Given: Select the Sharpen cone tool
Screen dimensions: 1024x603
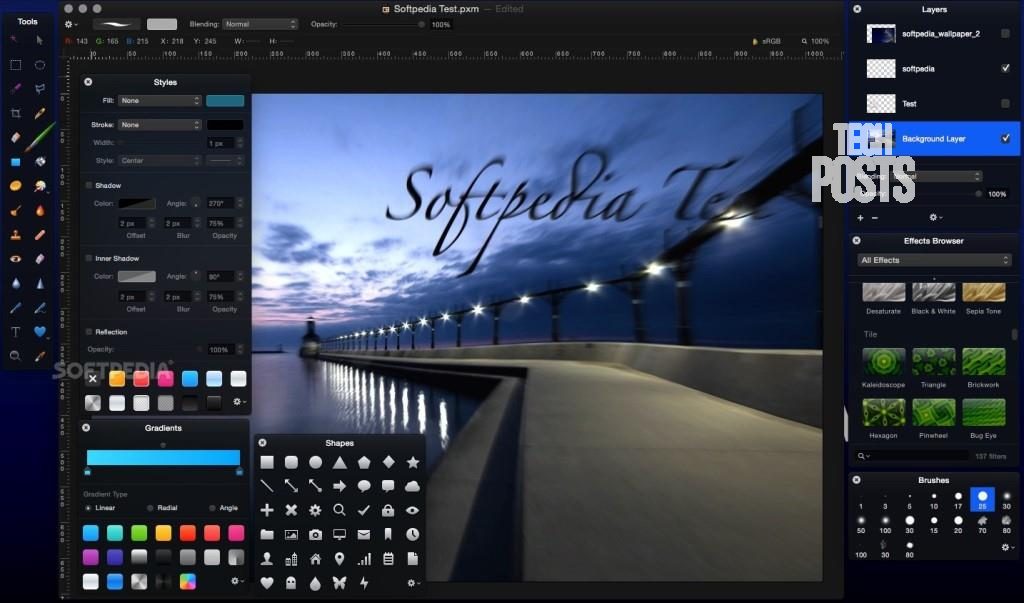Looking at the screenshot, I should pyautogui.click(x=40, y=283).
